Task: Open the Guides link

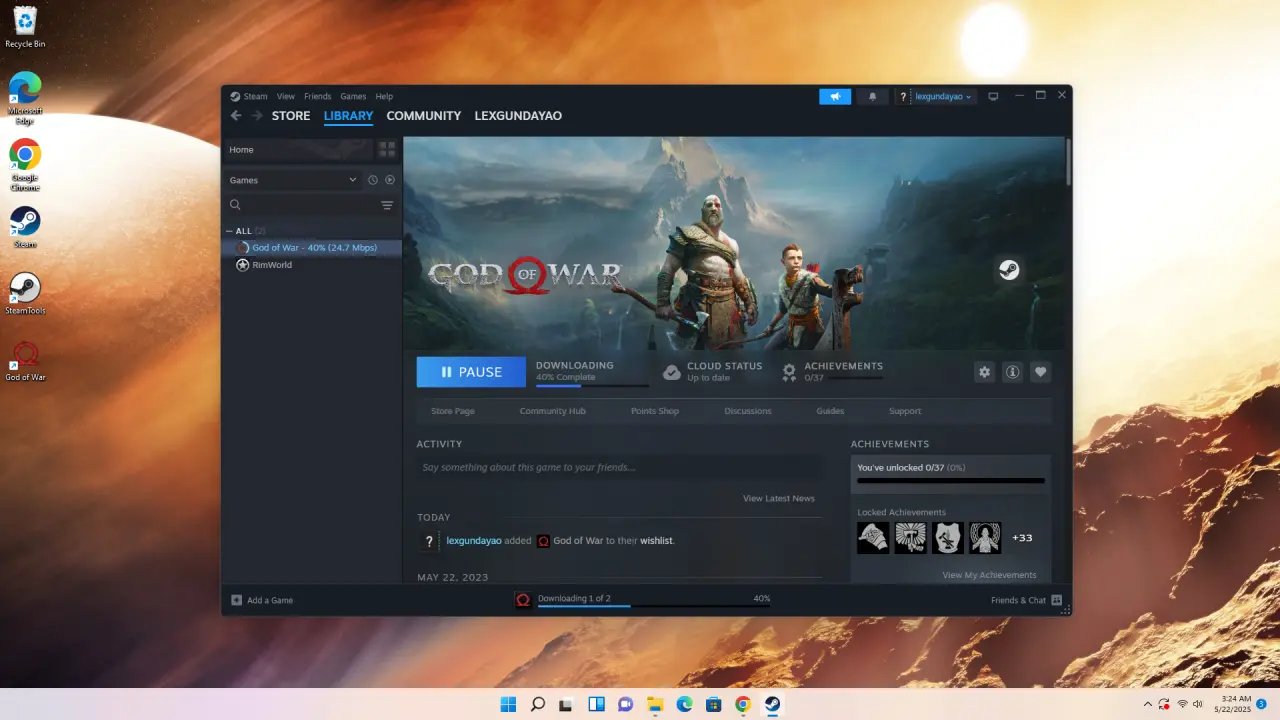Action: tap(830, 411)
